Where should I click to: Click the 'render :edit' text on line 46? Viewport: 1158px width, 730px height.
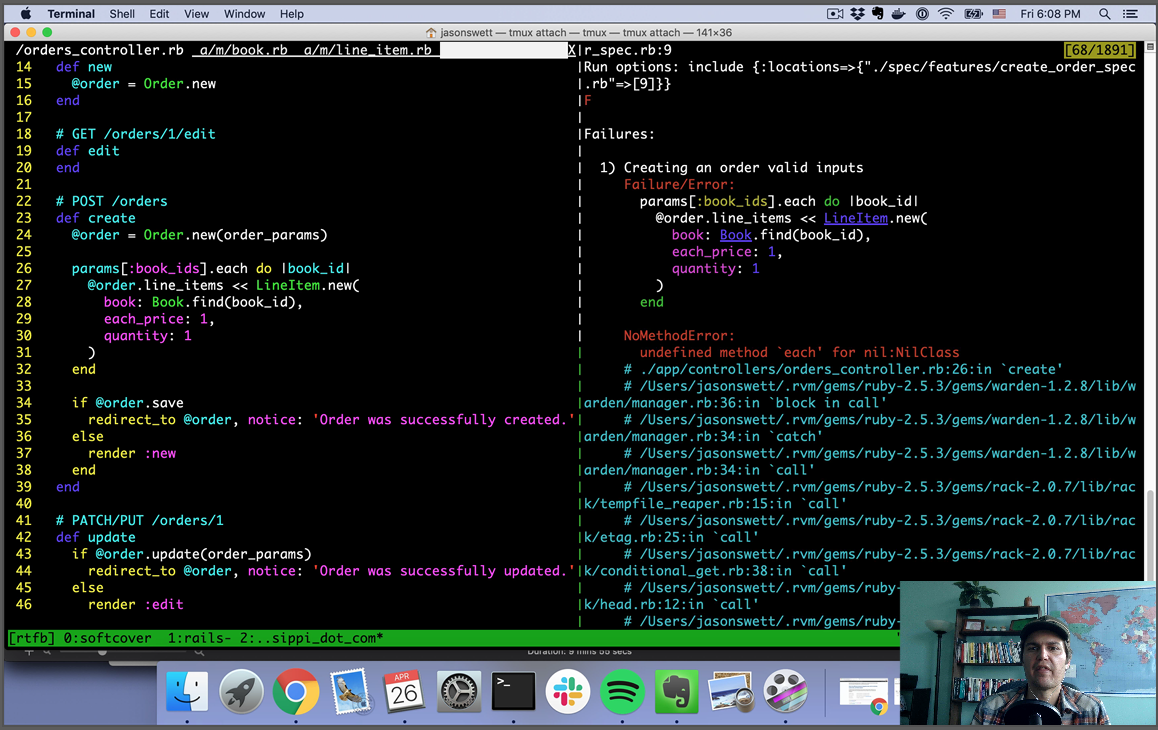click(136, 604)
